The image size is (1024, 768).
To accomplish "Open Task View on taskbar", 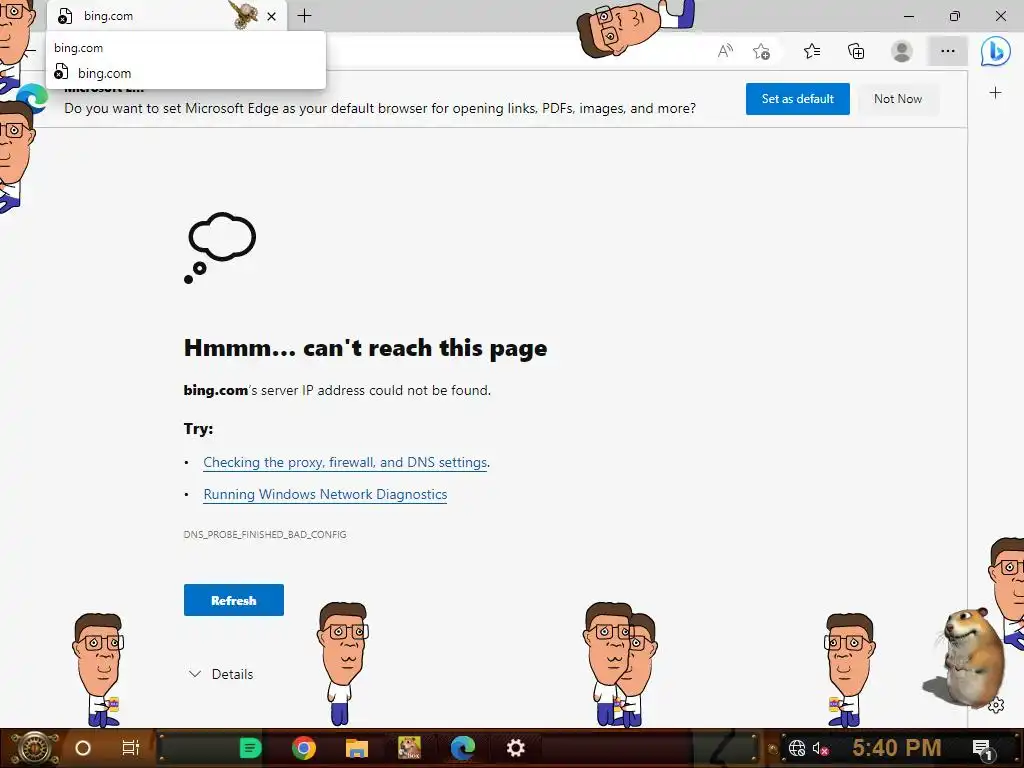I will [131, 748].
